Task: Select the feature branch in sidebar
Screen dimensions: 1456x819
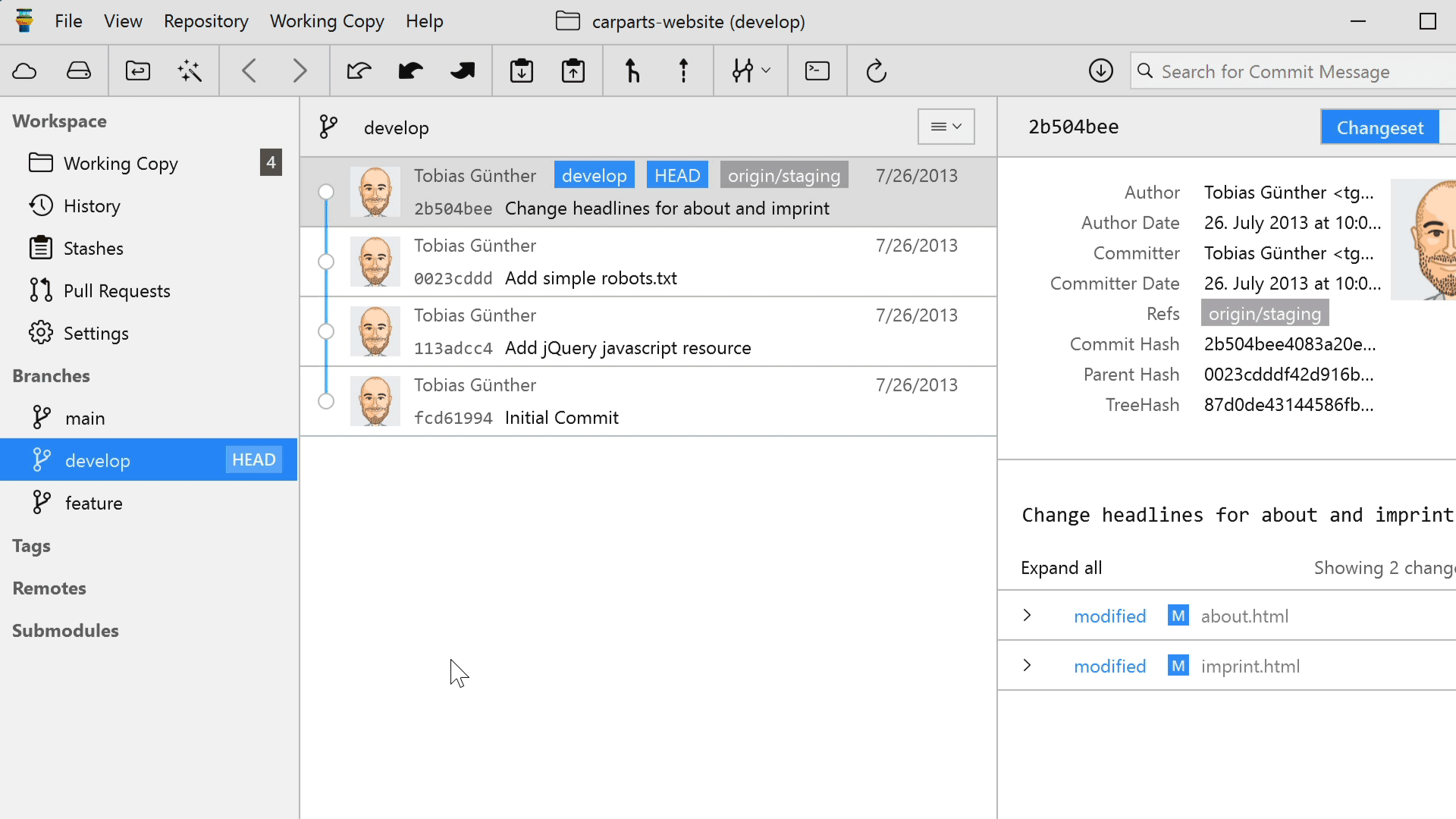Action: coord(94,503)
